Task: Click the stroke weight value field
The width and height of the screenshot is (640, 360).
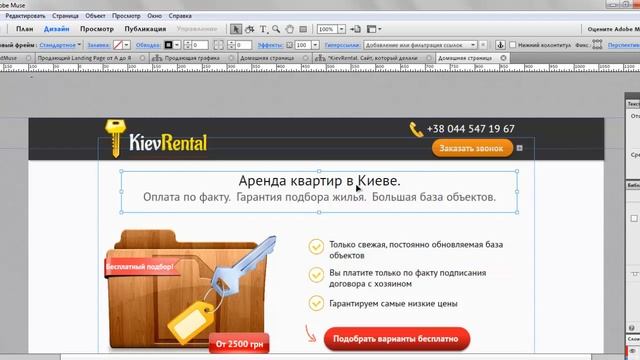Action: coord(200,45)
